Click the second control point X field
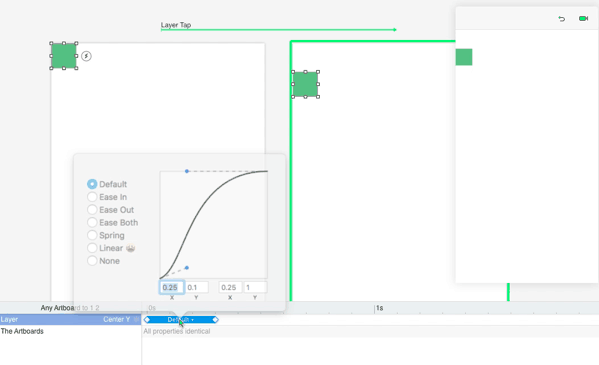 [x=230, y=287]
